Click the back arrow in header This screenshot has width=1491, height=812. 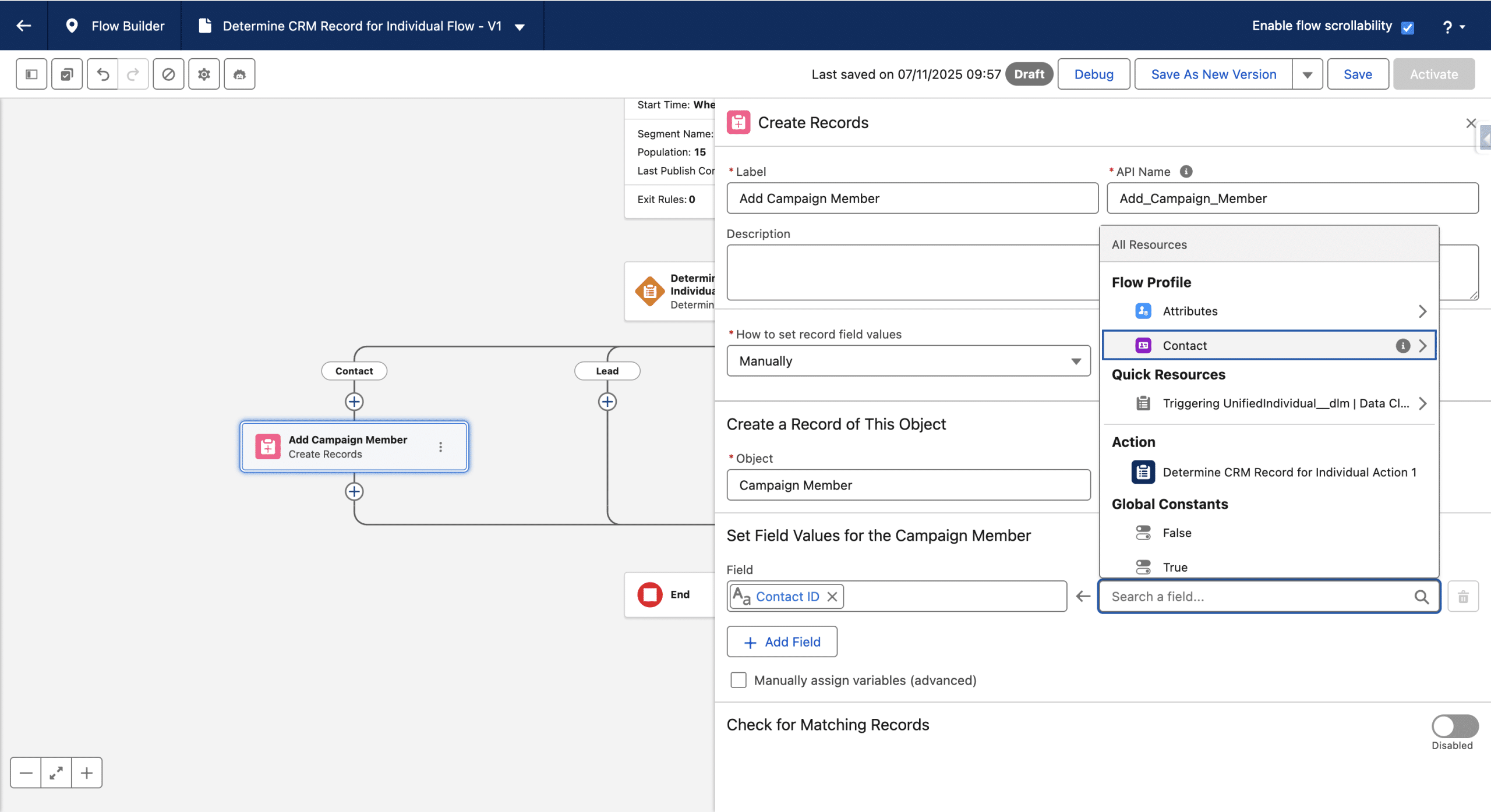tap(24, 26)
